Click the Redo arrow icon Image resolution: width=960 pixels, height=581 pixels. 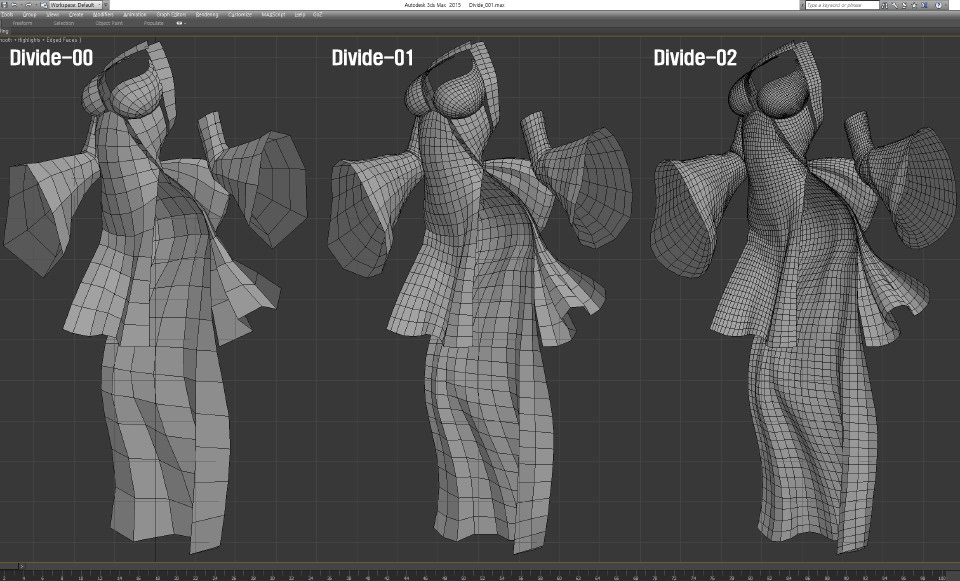point(28,5)
